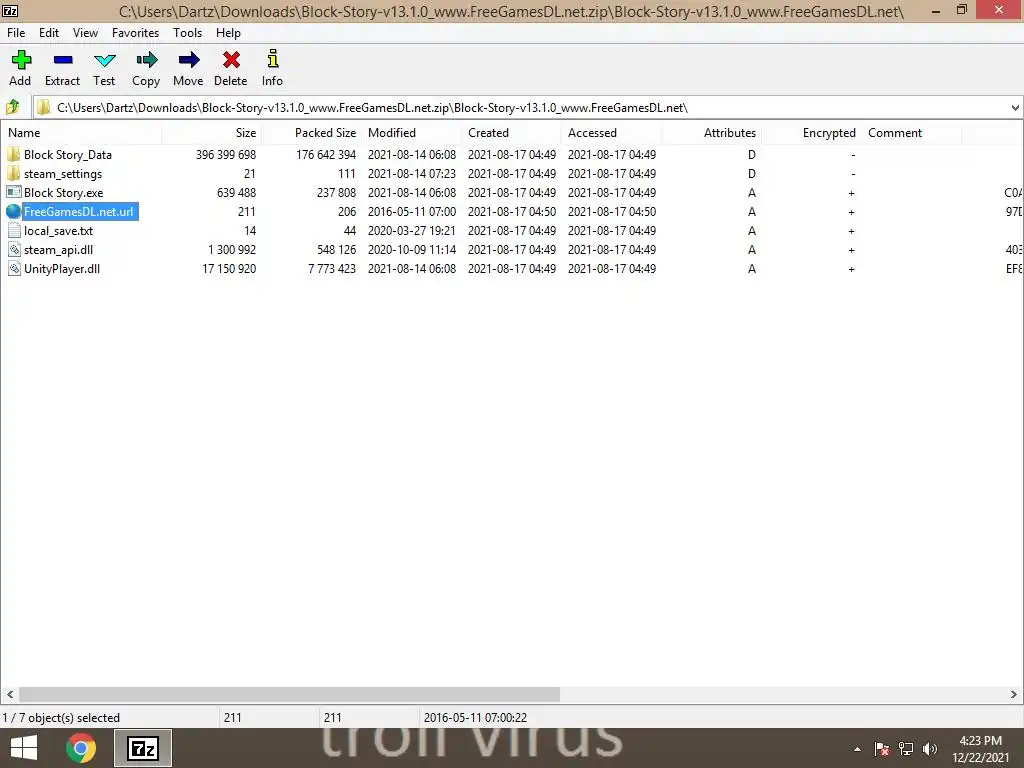This screenshot has width=1024, height=768.
Task: Click size value 396 399 698
Action: click(x=226, y=155)
